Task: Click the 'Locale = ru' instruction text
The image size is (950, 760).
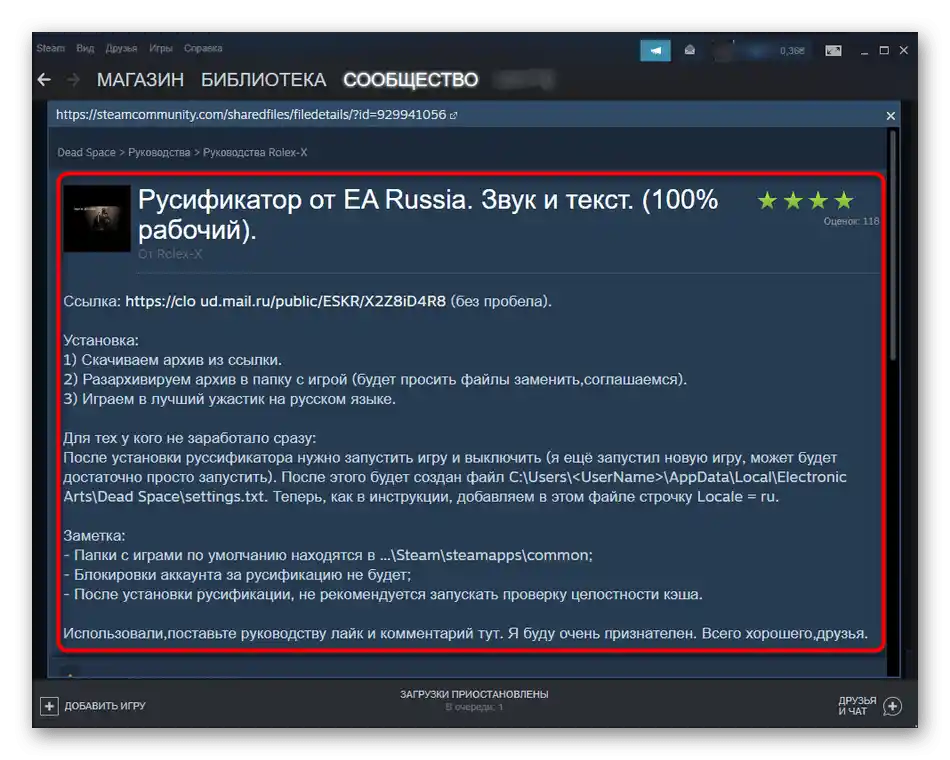Action: tap(737, 496)
